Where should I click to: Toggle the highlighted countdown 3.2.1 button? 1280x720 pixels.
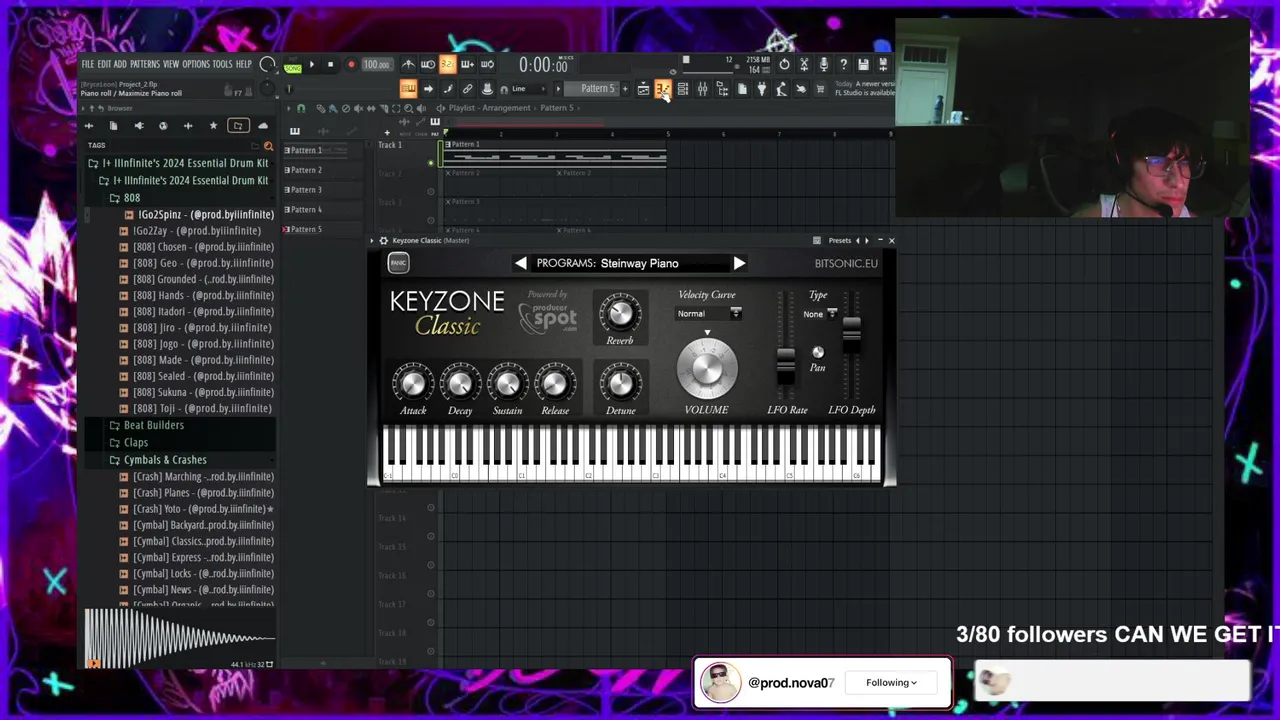(x=447, y=65)
